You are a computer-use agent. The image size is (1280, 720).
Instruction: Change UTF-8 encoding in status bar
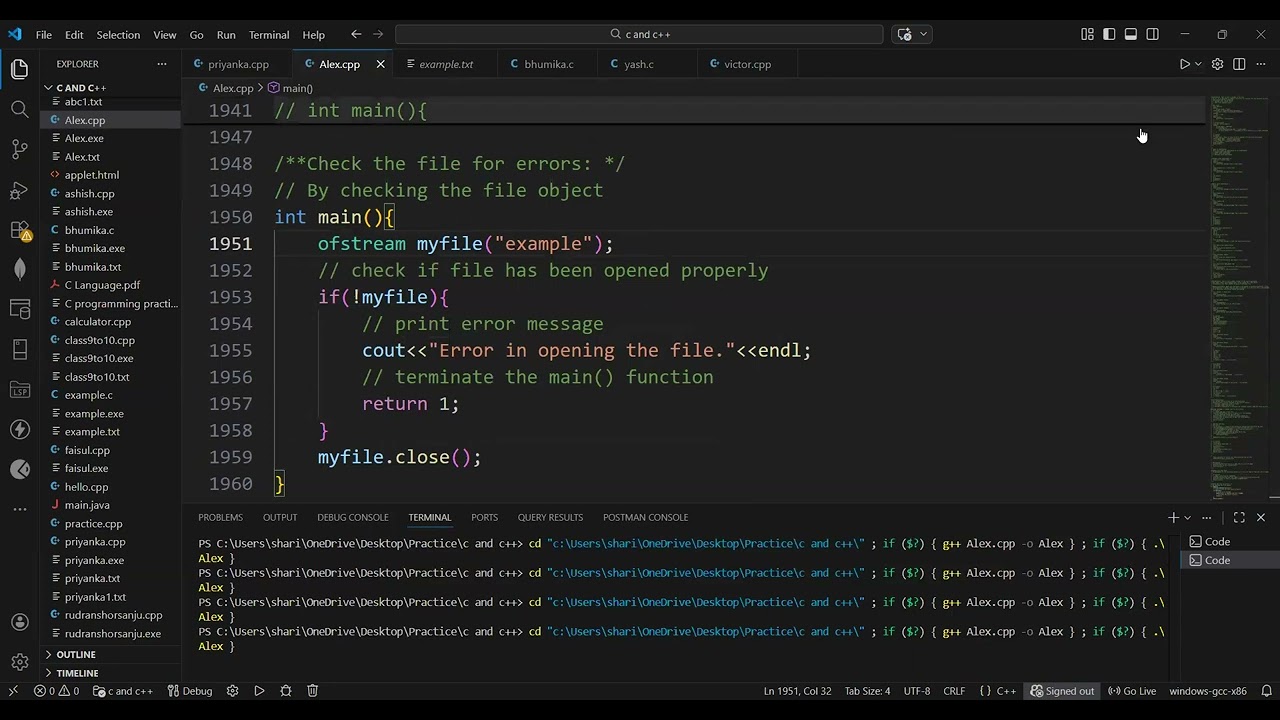[x=917, y=691]
